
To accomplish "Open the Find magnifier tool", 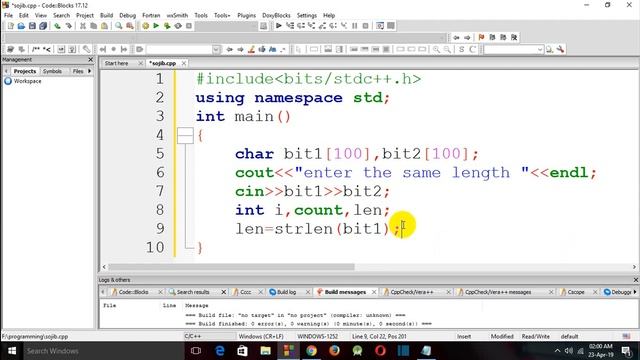I will (x=119, y=26).
